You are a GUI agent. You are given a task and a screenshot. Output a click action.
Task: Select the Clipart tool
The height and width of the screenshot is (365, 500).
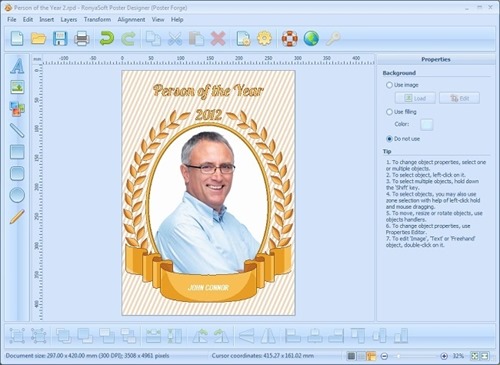coord(17,109)
